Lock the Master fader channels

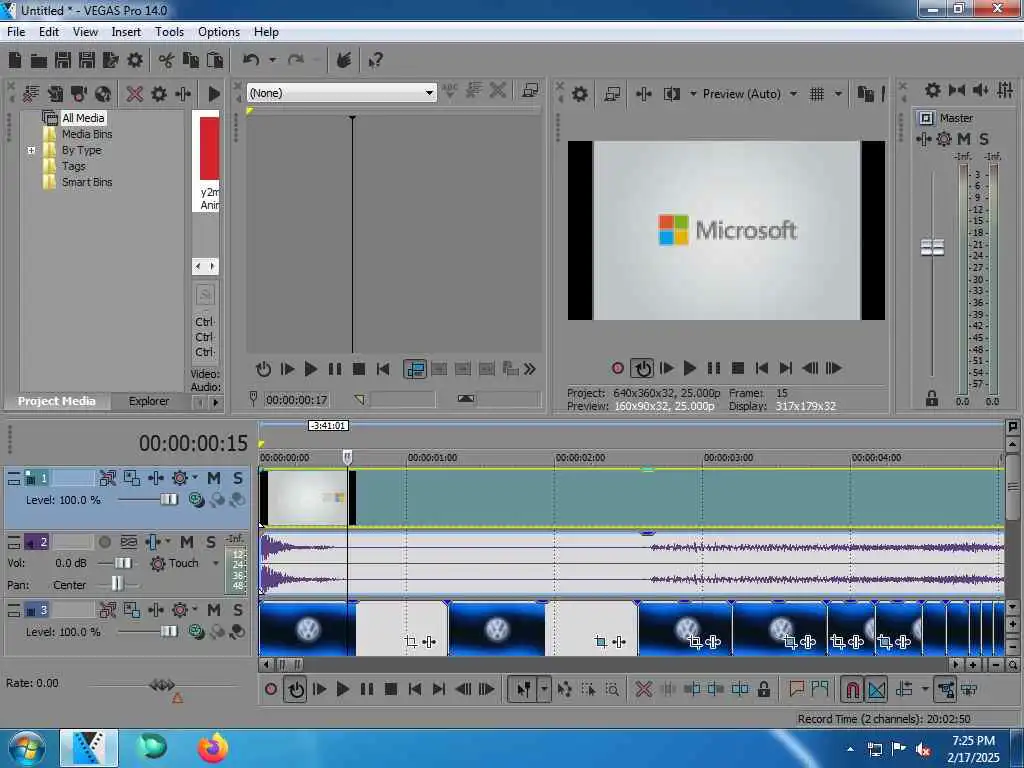(x=932, y=398)
